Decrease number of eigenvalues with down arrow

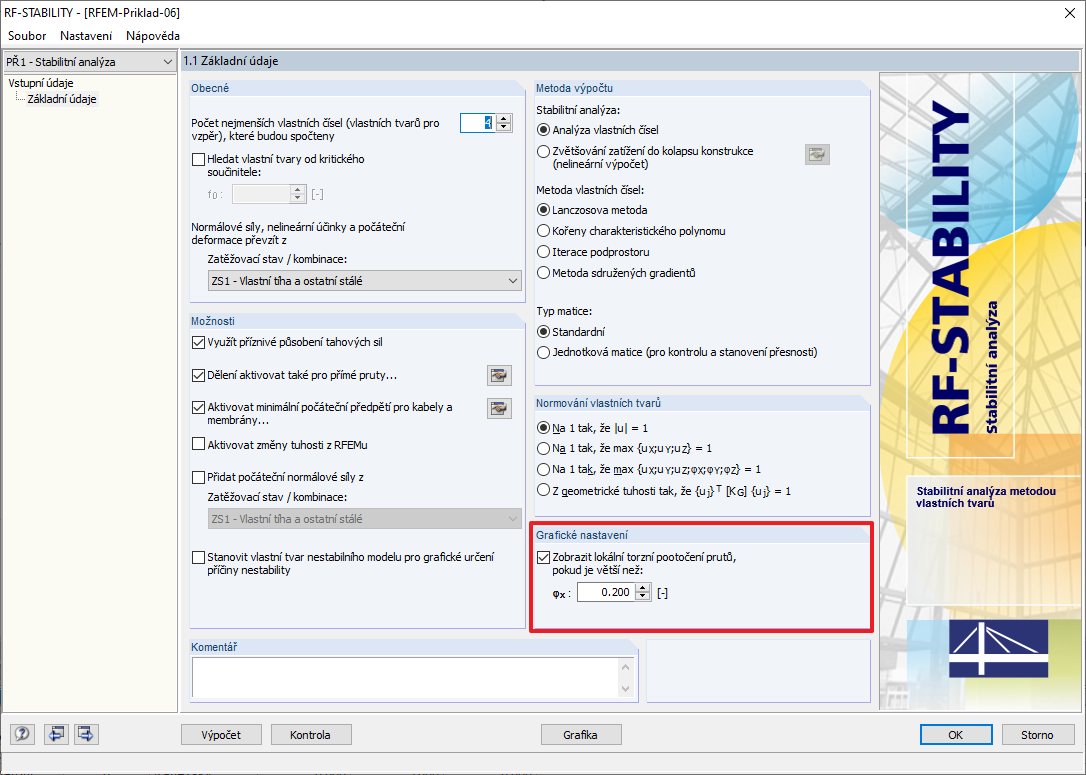pos(504,127)
